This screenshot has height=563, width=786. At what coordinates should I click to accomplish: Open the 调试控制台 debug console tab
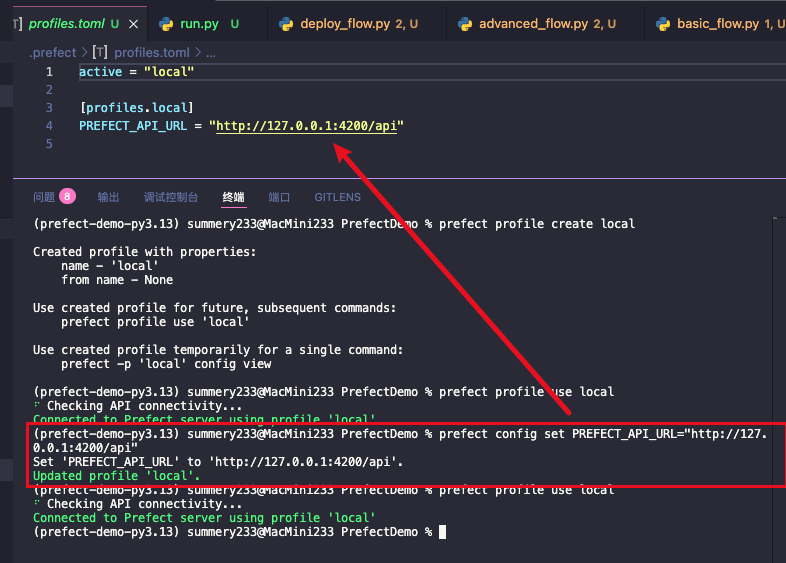click(171, 197)
